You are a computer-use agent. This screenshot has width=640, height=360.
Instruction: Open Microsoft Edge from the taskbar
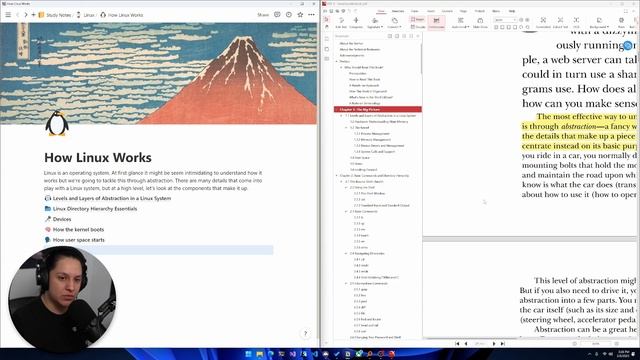[270, 354]
